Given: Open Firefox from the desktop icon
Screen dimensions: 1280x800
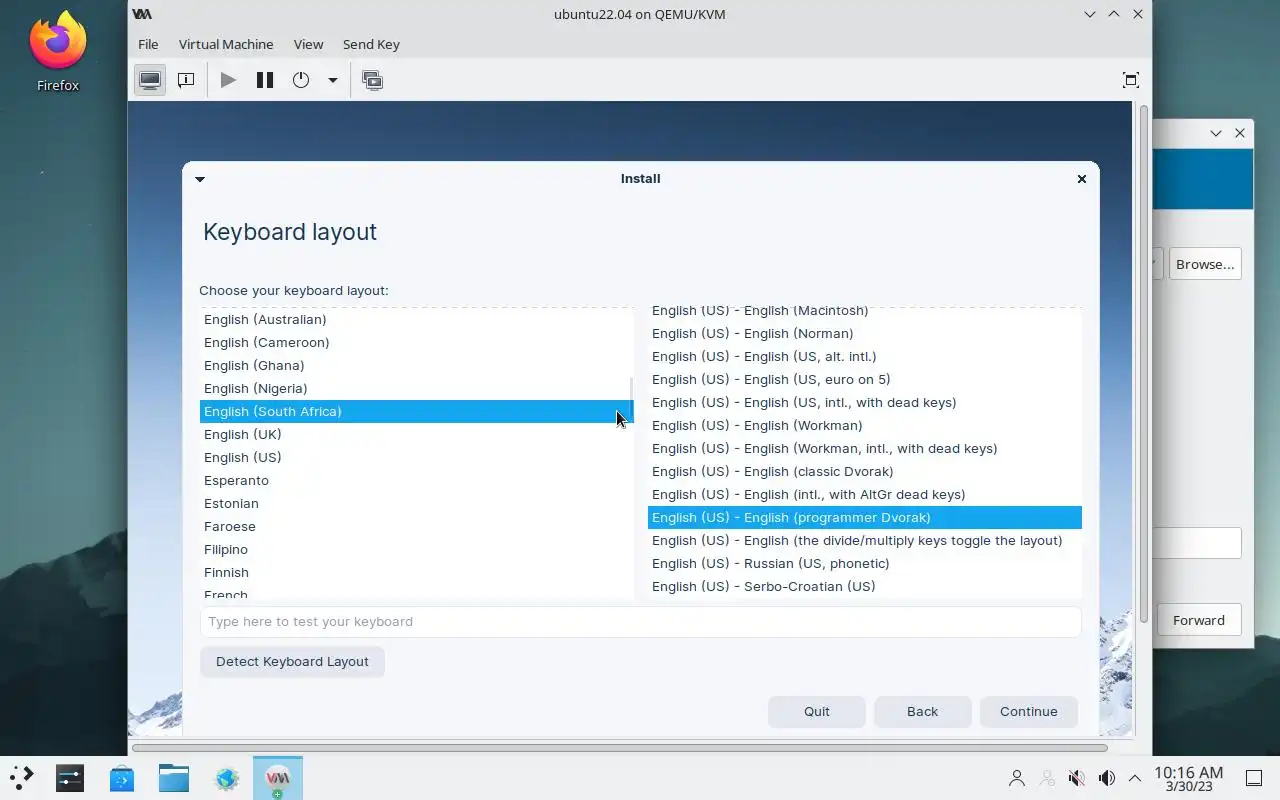Looking at the screenshot, I should click(58, 52).
